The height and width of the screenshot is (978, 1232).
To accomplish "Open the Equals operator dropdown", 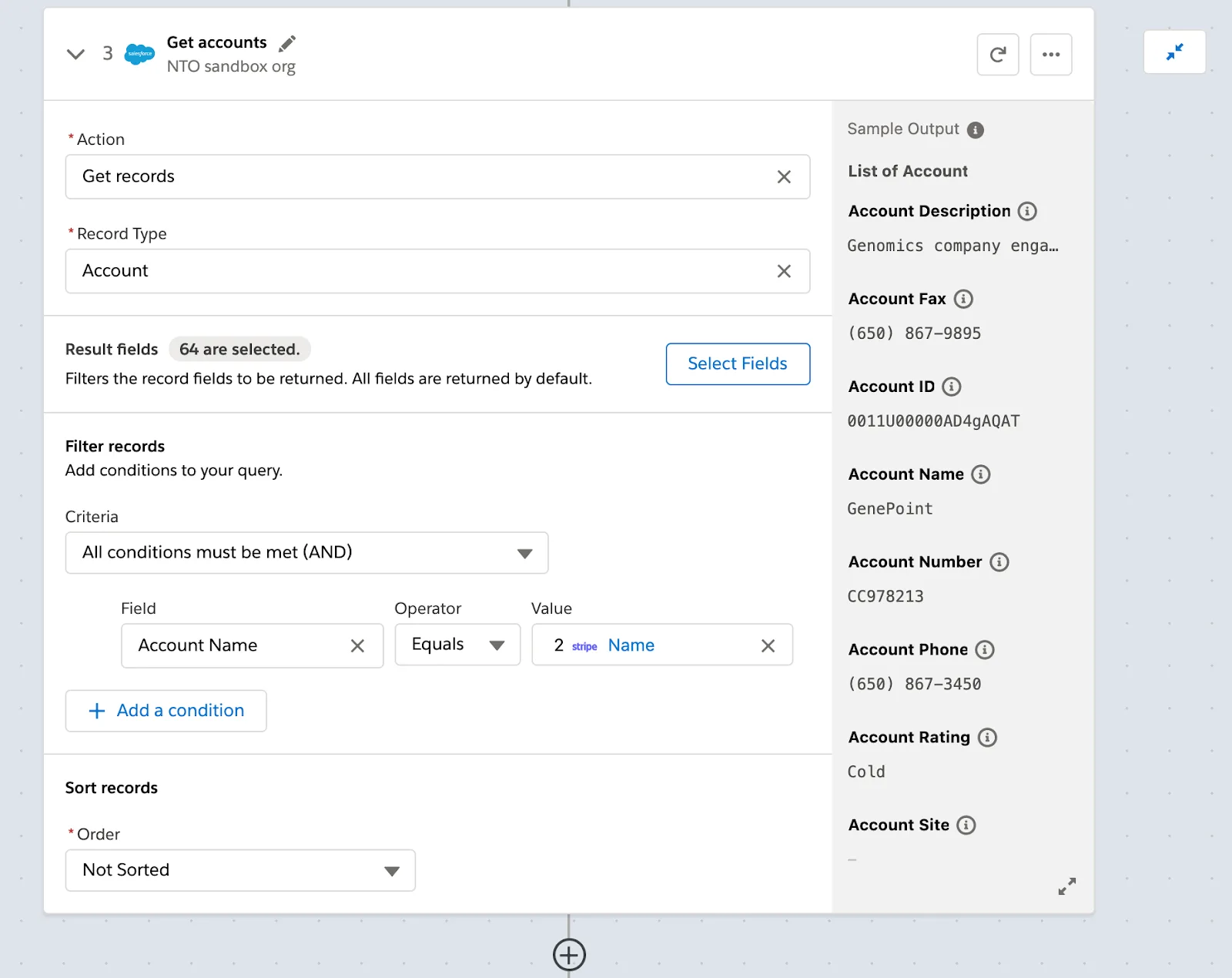I will point(498,645).
